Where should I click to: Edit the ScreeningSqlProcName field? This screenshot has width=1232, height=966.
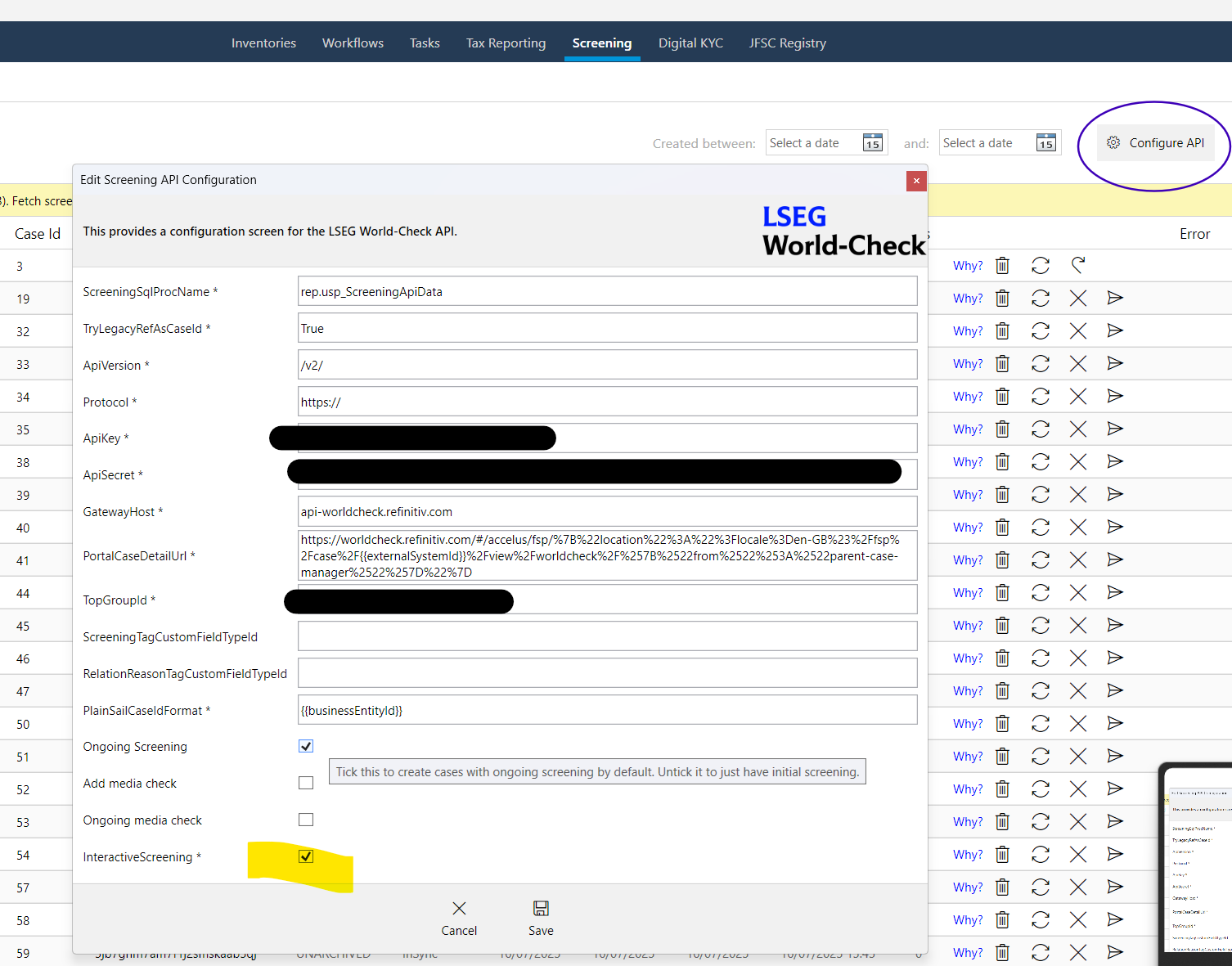pos(608,292)
